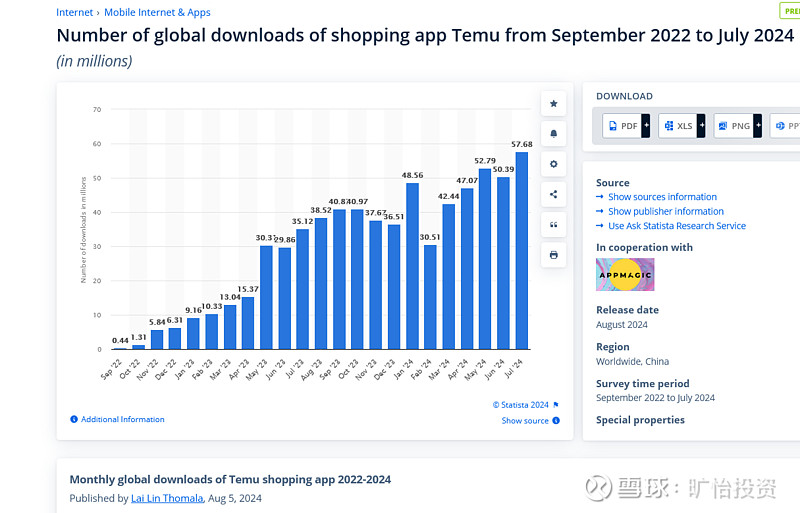Click the PDF file icon
800x513 pixels.
click(x=613, y=126)
